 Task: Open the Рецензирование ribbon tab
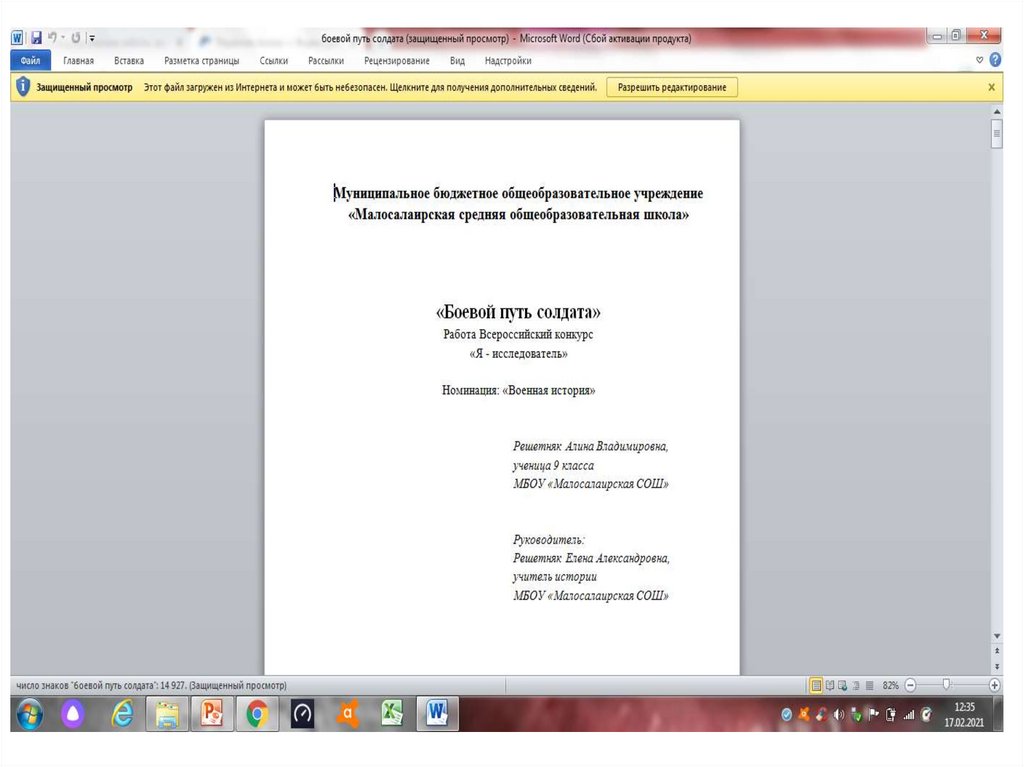point(396,61)
